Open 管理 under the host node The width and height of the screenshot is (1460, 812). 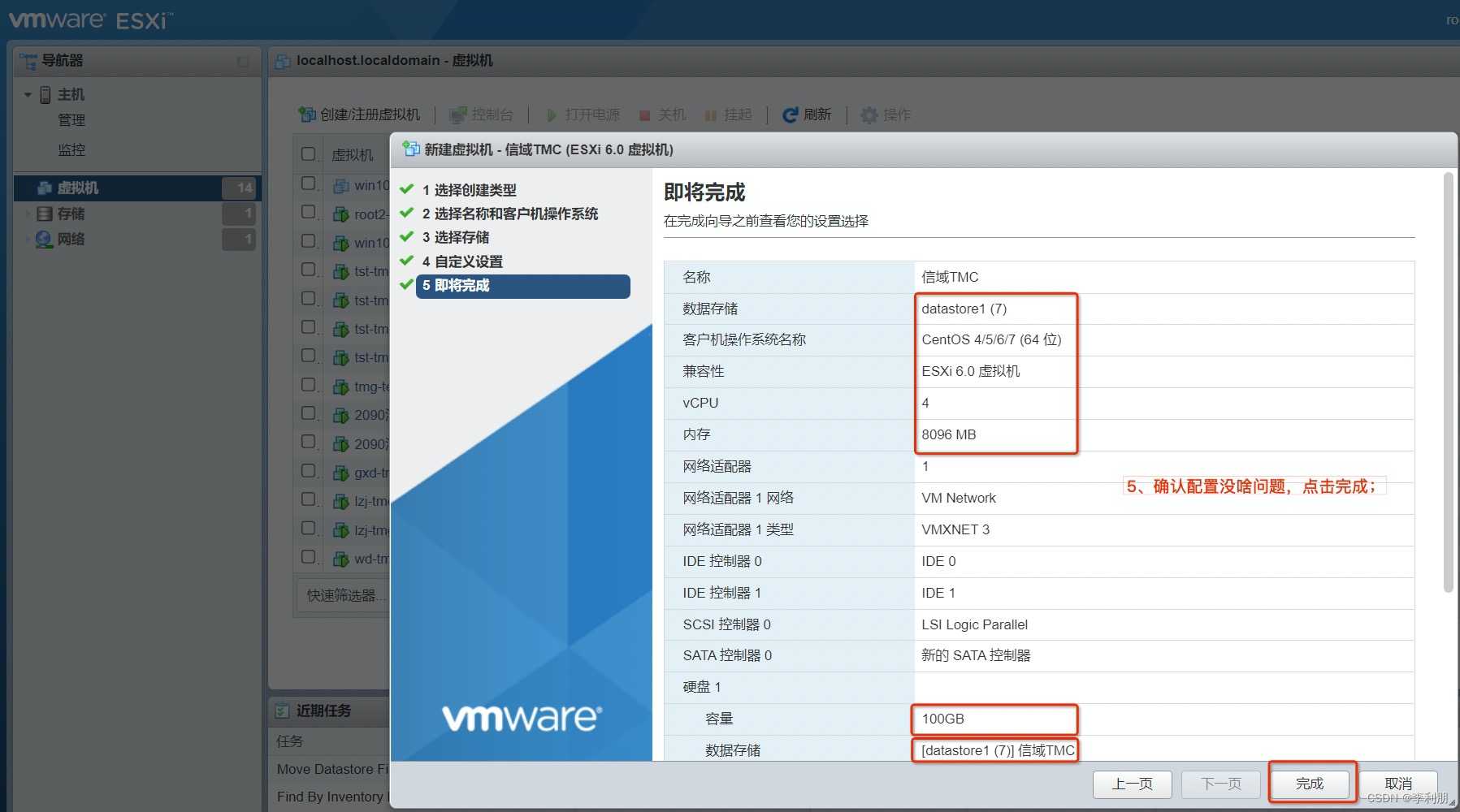pos(71,120)
